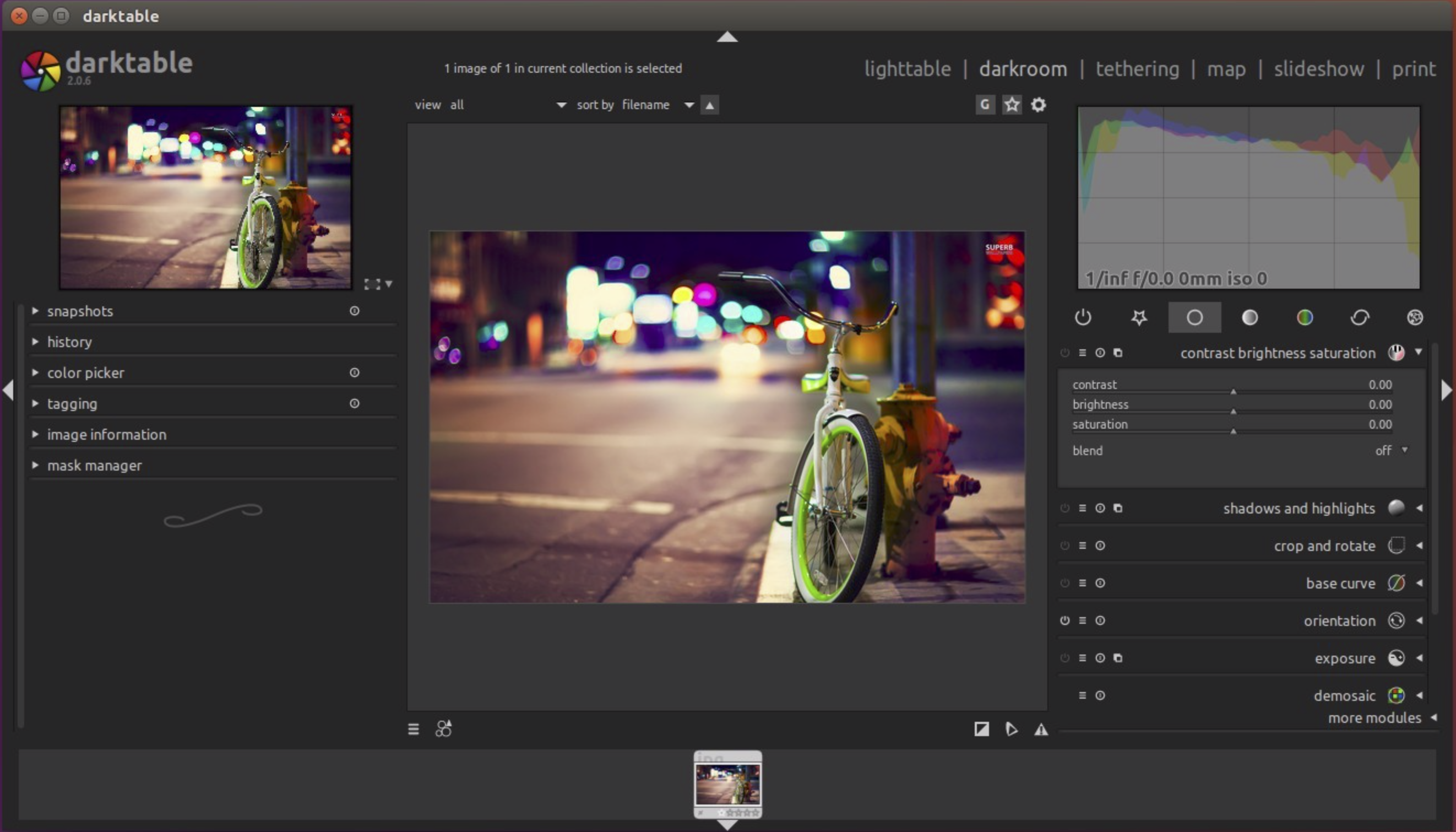Screen dimensions: 1456x832
Task: Switch to the map view
Action: tap(1225, 69)
